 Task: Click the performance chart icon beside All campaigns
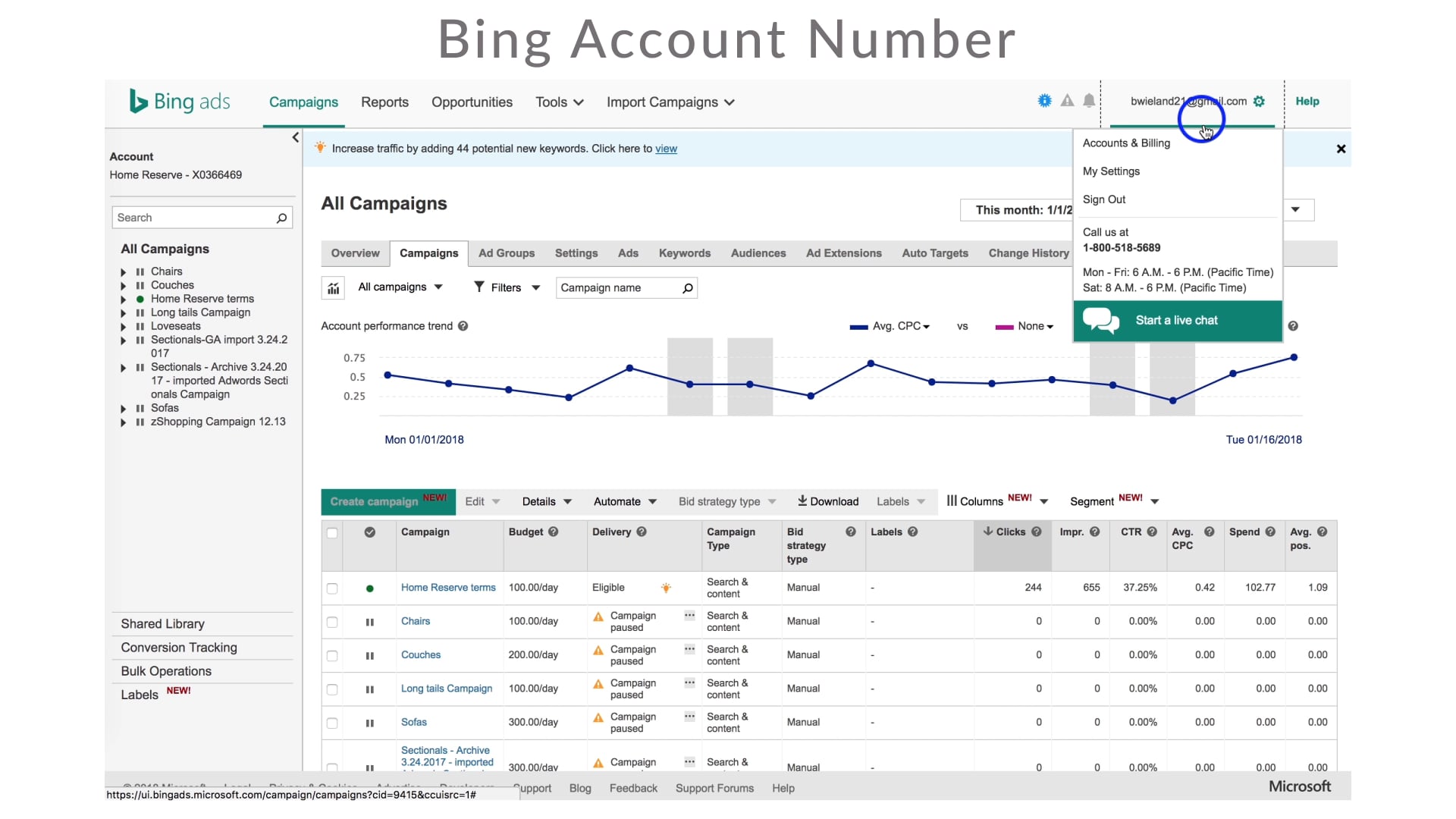pyautogui.click(x=332, y=287)
